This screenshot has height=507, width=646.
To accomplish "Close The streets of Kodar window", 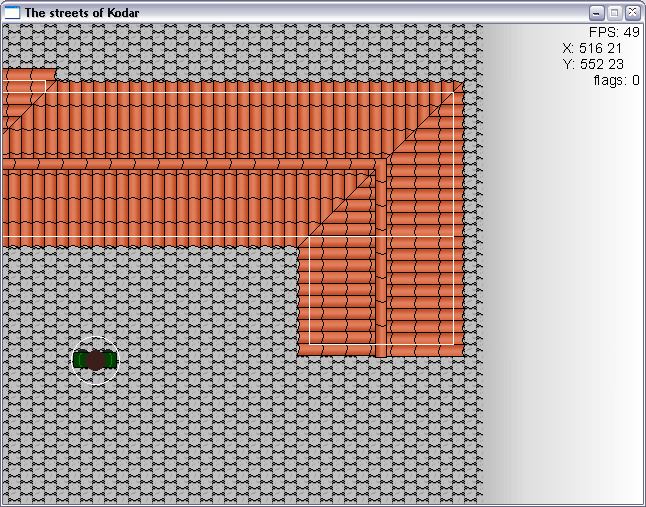I will [x=632, y=13].
